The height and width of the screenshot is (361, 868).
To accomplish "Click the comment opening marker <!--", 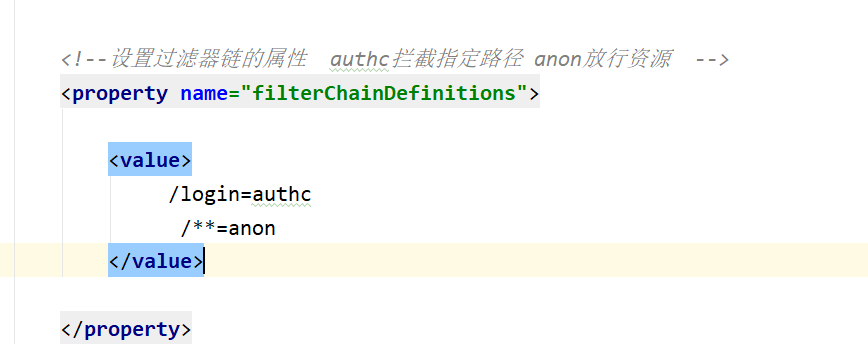I will [x=84, y=59].
